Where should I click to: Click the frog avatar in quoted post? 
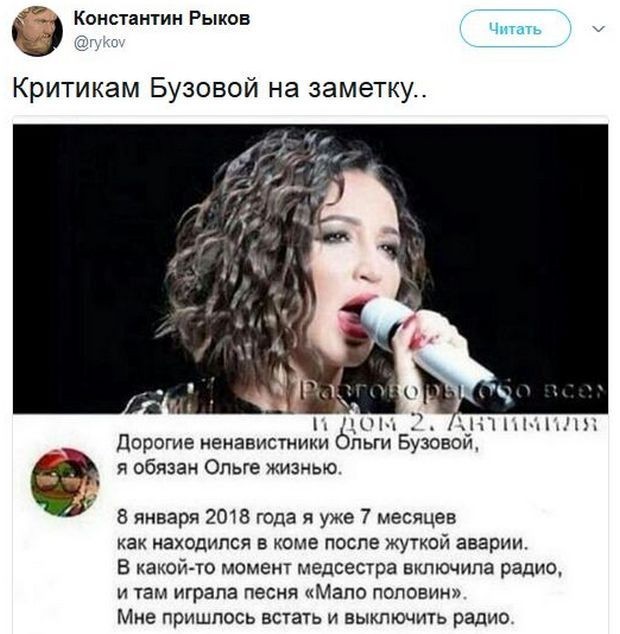(x=65, y=482)
